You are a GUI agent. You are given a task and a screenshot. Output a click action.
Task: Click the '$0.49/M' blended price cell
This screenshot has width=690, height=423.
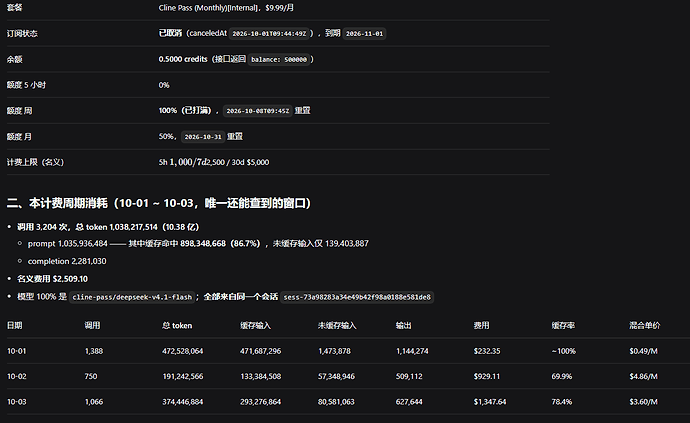point(643,351)
